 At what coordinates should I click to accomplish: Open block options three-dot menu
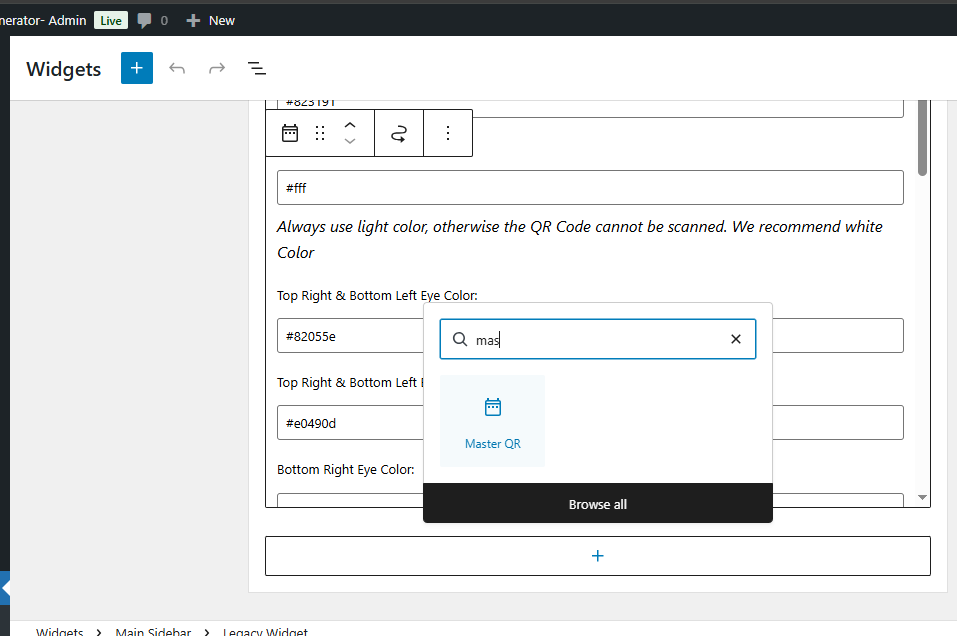click(x=448, y=133)
